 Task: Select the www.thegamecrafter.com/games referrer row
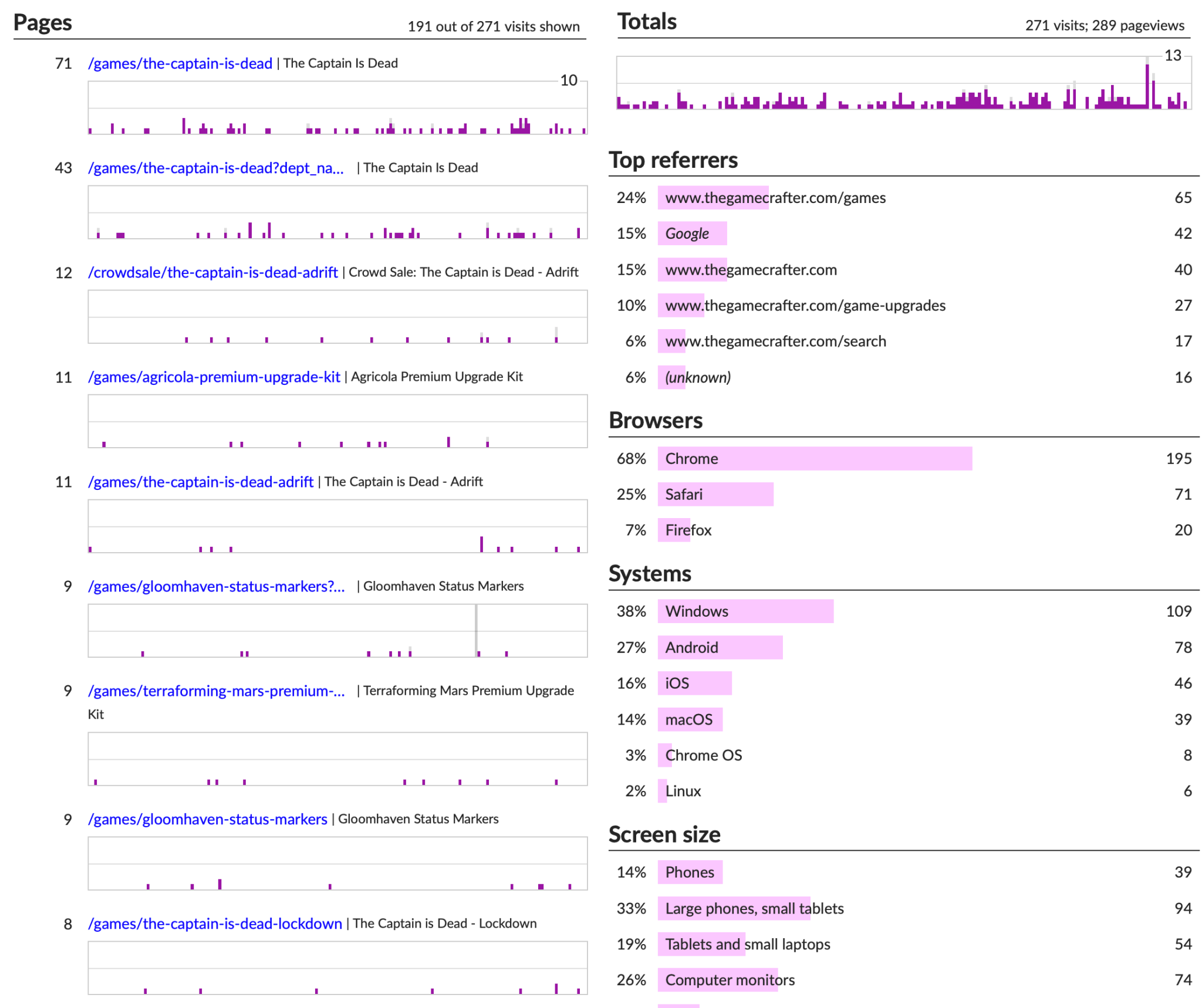[x=775, y=198]
